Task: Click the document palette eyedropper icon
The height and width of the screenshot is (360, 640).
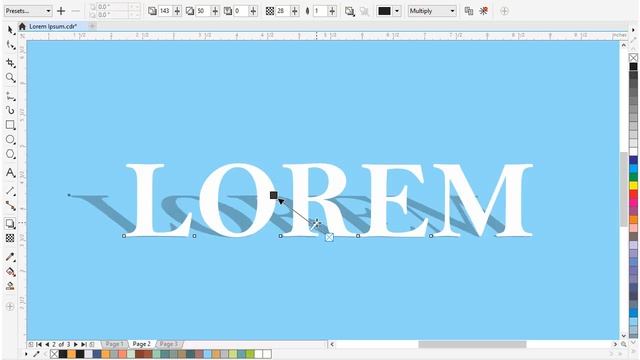Action: pyautogui.click(x=36, y=354)
